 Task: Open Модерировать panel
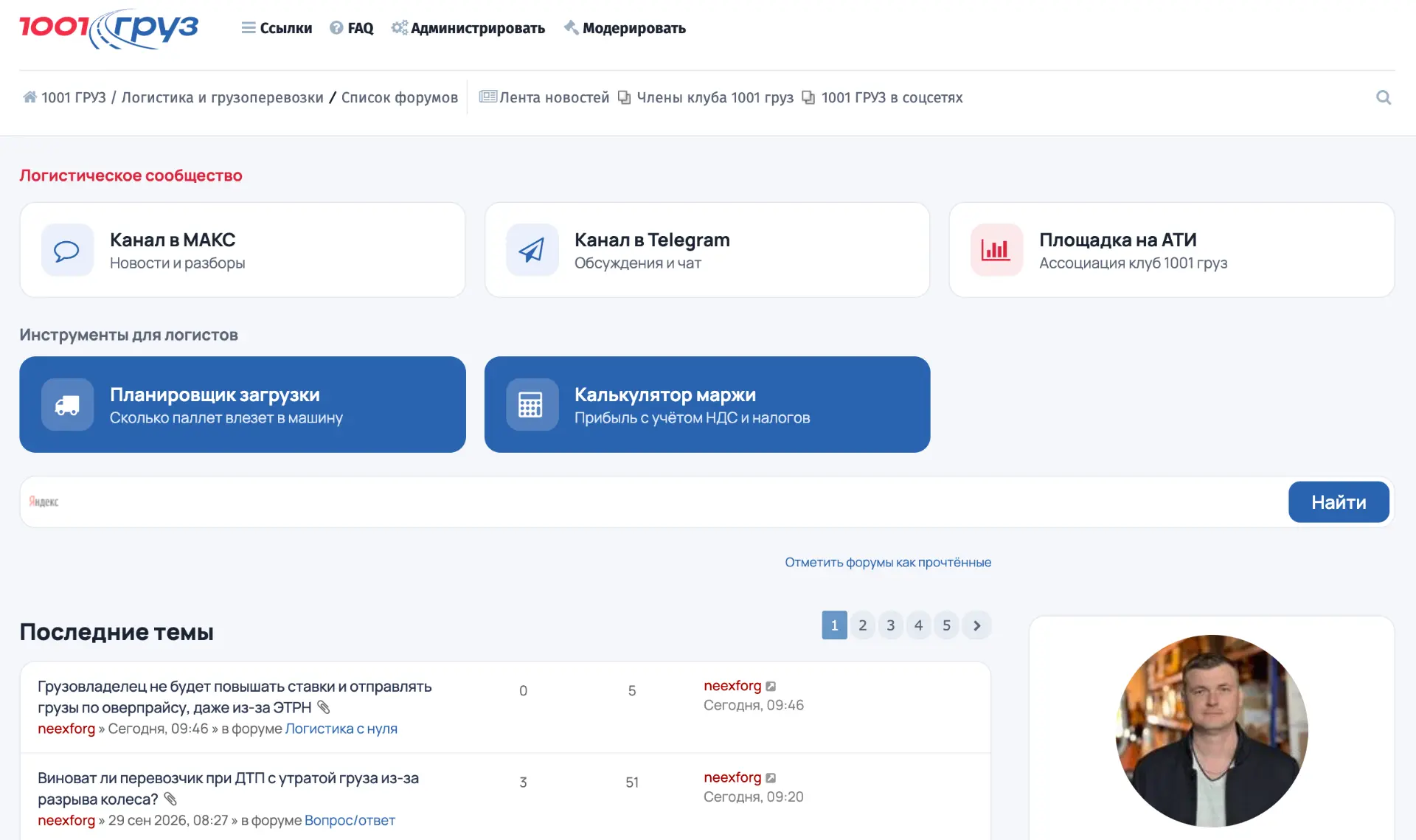[625, 28]
